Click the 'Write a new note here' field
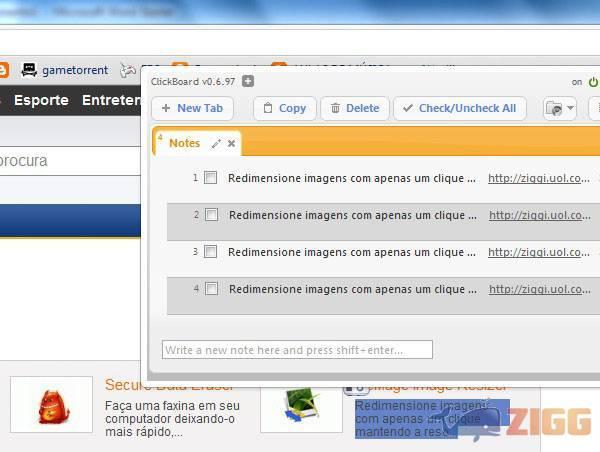Screen dimensions: 600x452 coord(297,350)
